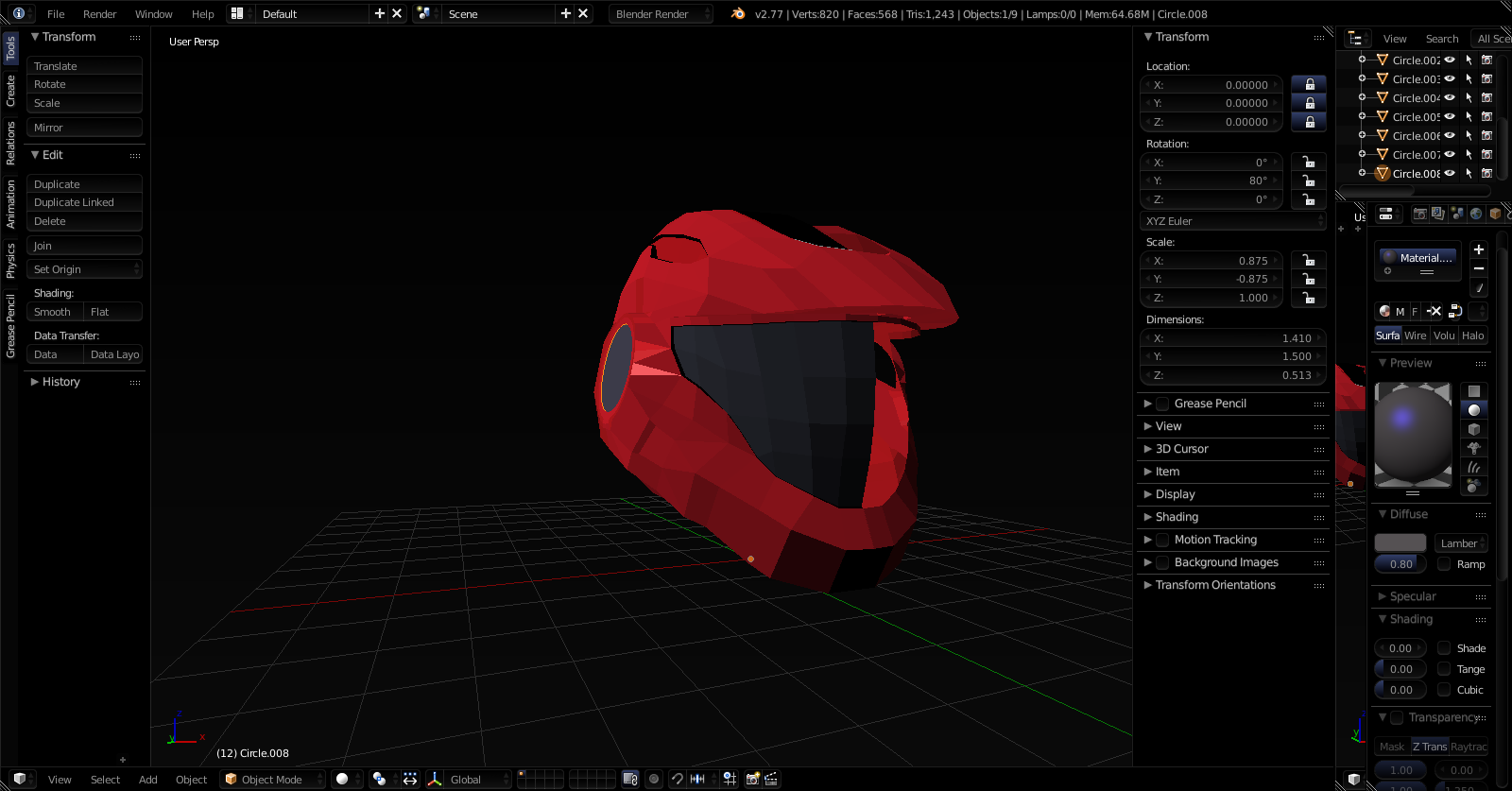Toggle the snap magnet icon
The height and width of the screenshot is (791, 1512).
pyautogui.click(x=677, y=779)
